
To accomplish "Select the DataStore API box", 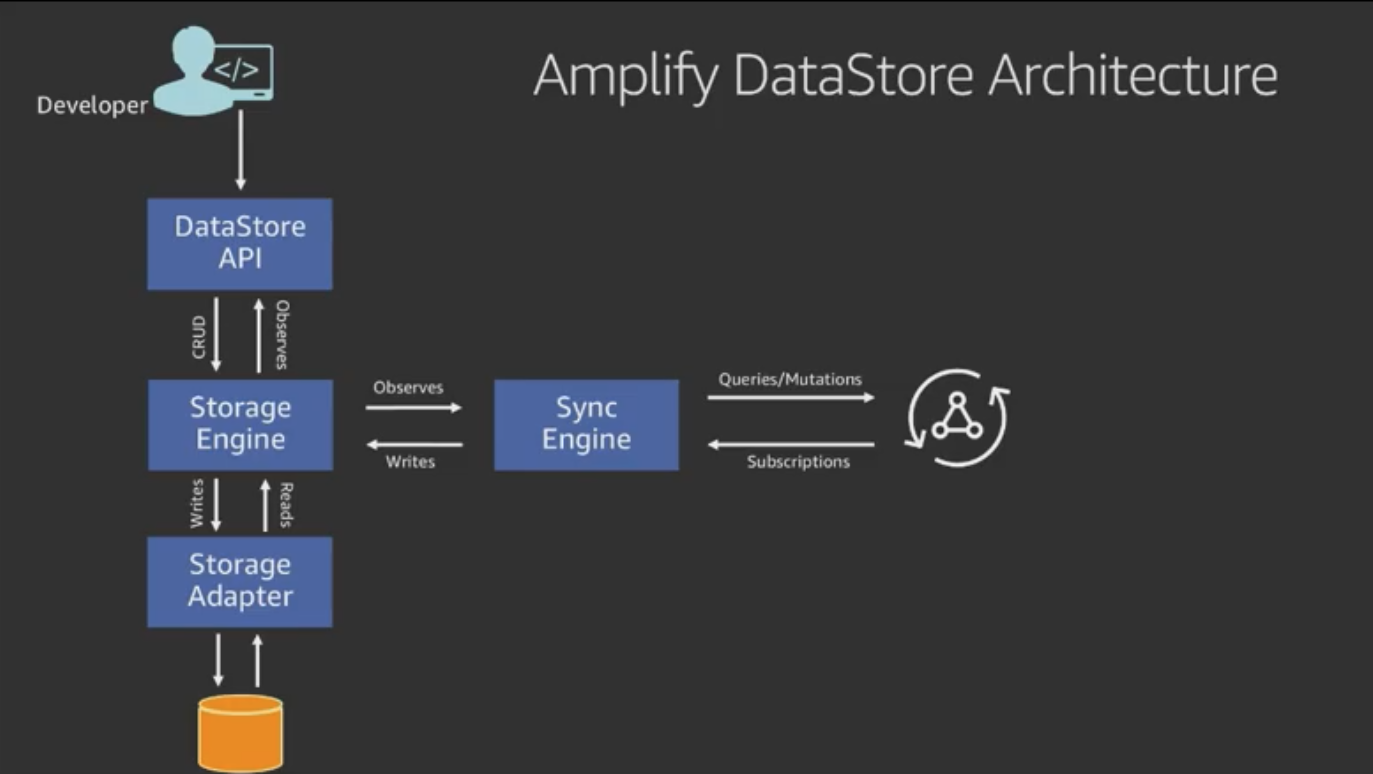I will 240,244.
